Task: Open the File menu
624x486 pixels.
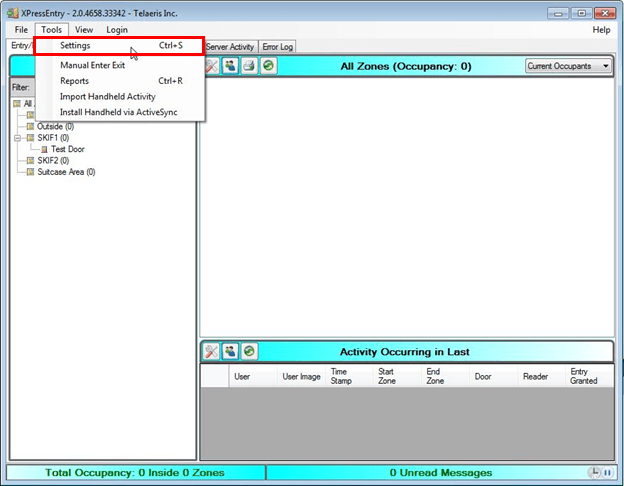Action: point(21,30)
